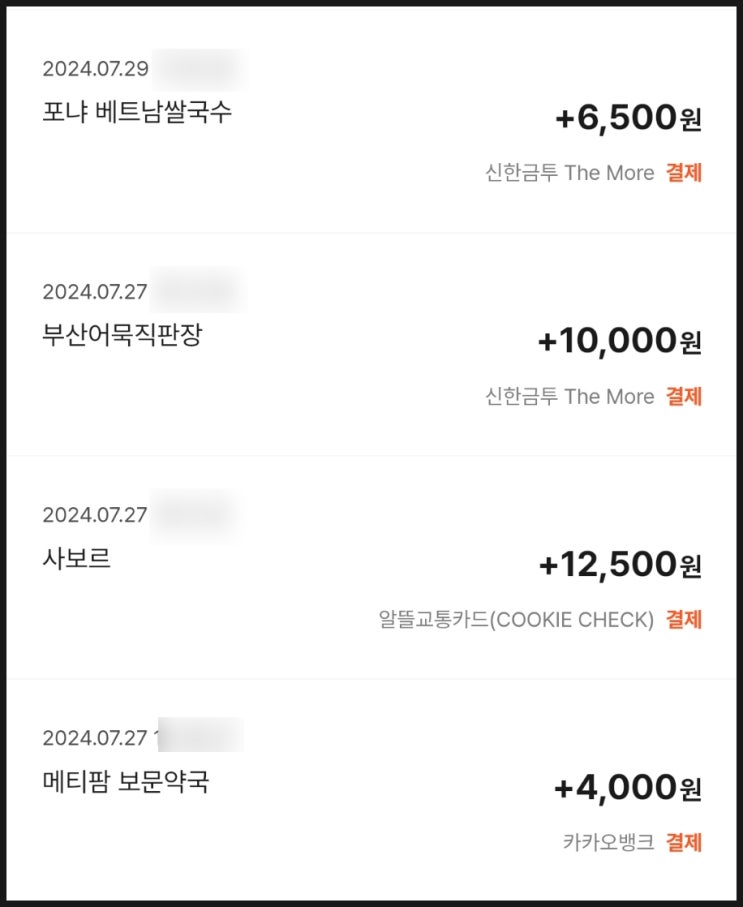Select the +4,000원 amount
743x907 pixels.
point(628,788)
